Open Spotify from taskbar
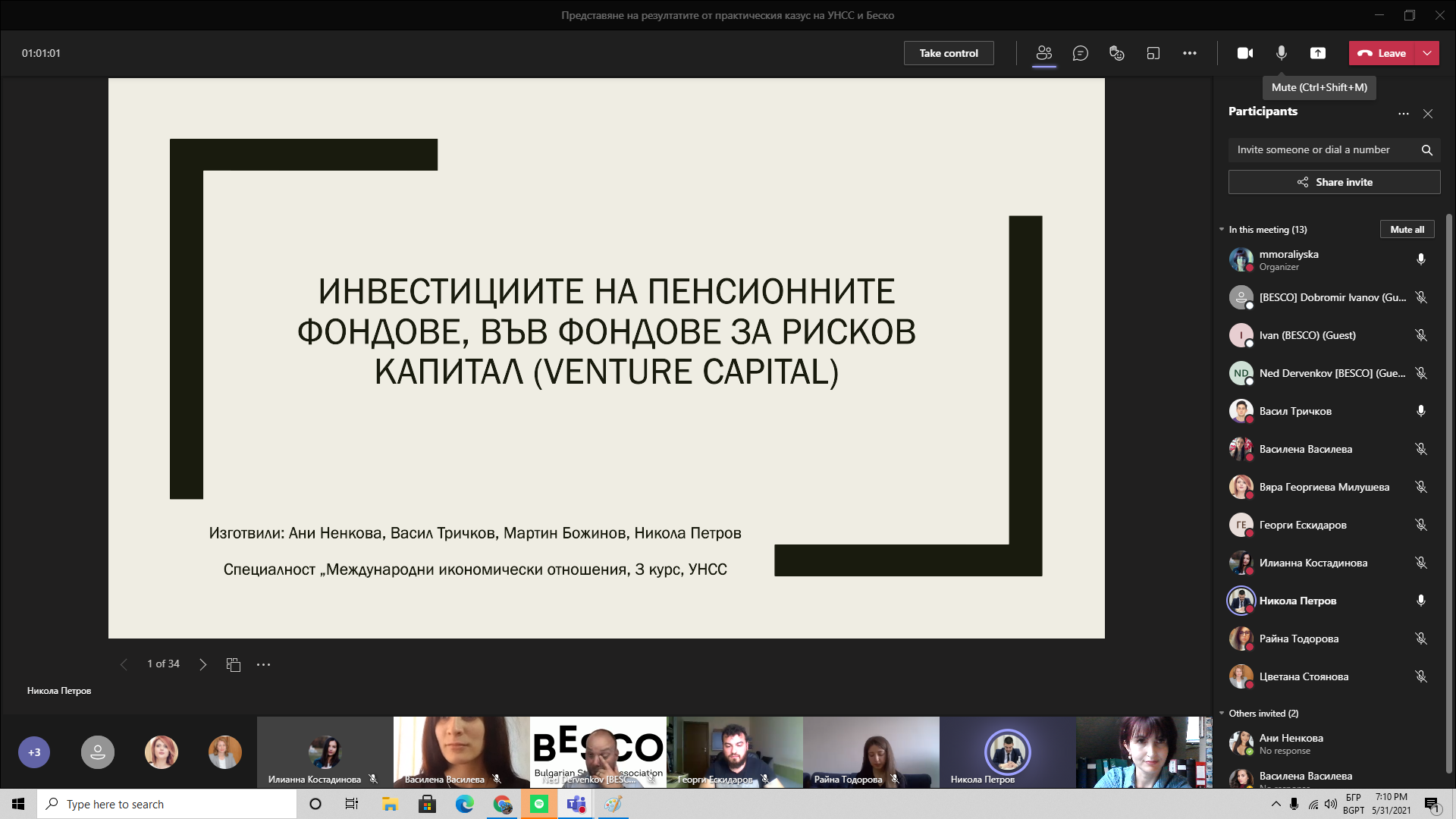This screenshot has height=819, width=1456. point(539,804)
